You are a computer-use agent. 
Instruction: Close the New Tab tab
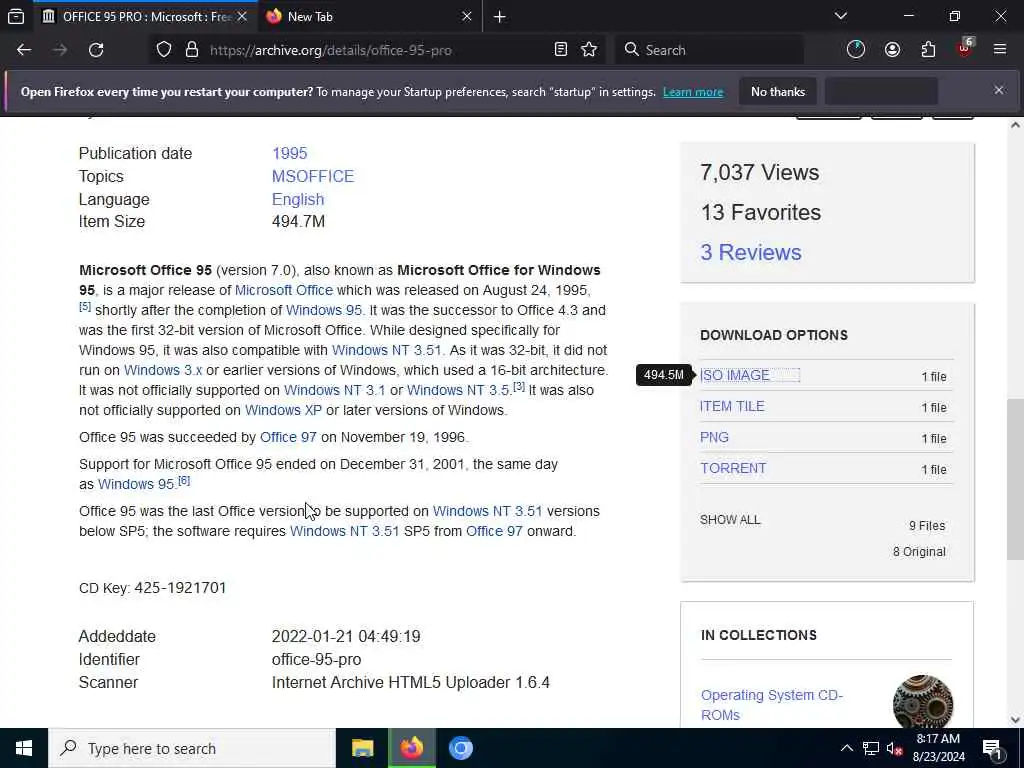(x=467, y=16)
